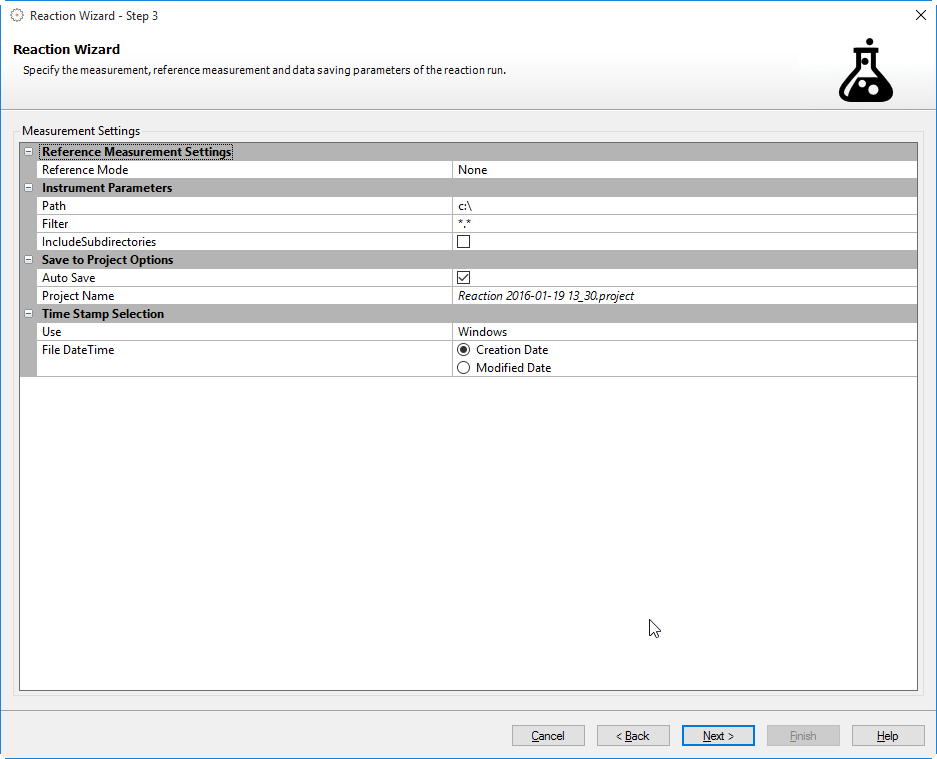Uncheck the Auto Save checkbox
Screen dimensions: 937x759
463,278
